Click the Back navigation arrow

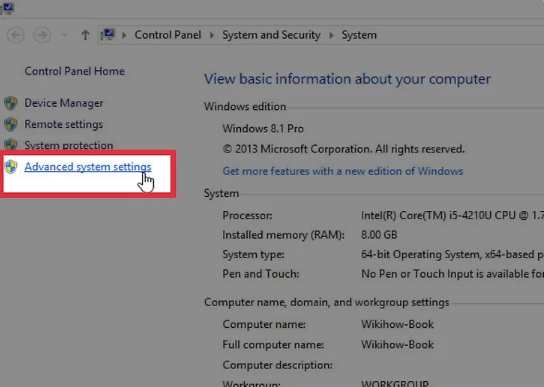(x=16, y=35)
